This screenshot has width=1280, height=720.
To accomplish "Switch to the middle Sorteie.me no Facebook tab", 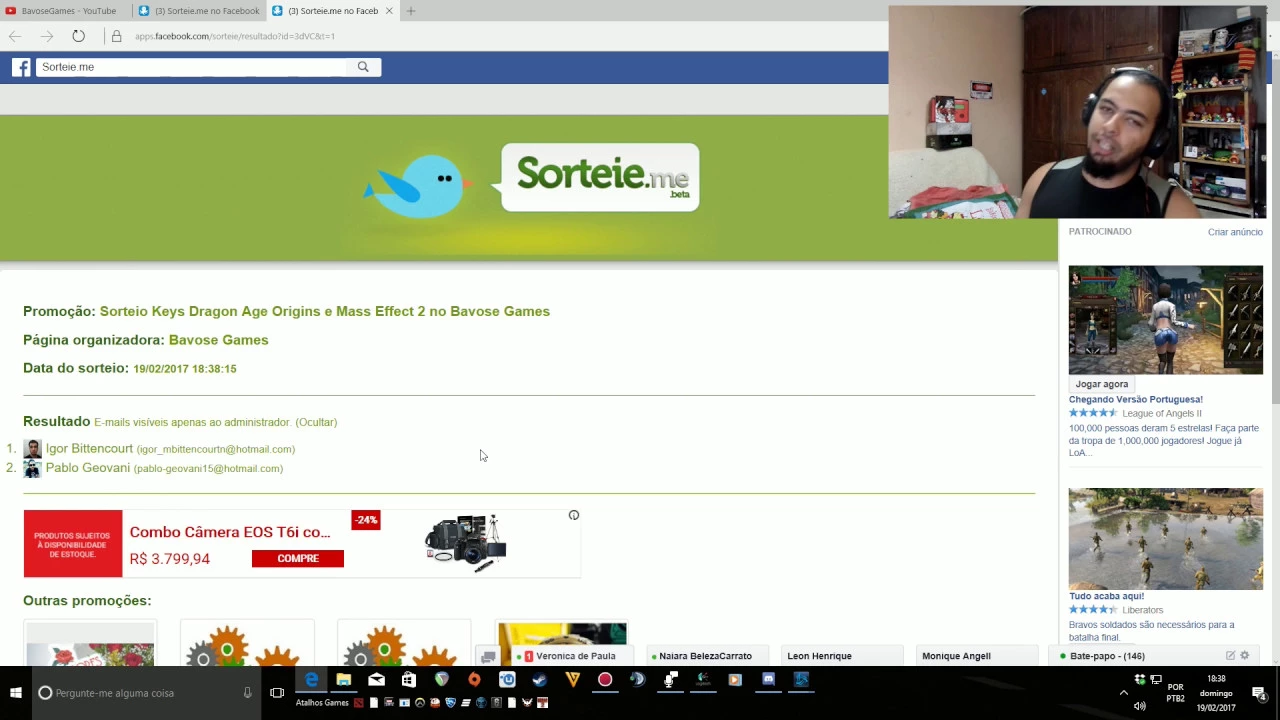I will coord(199,11).
